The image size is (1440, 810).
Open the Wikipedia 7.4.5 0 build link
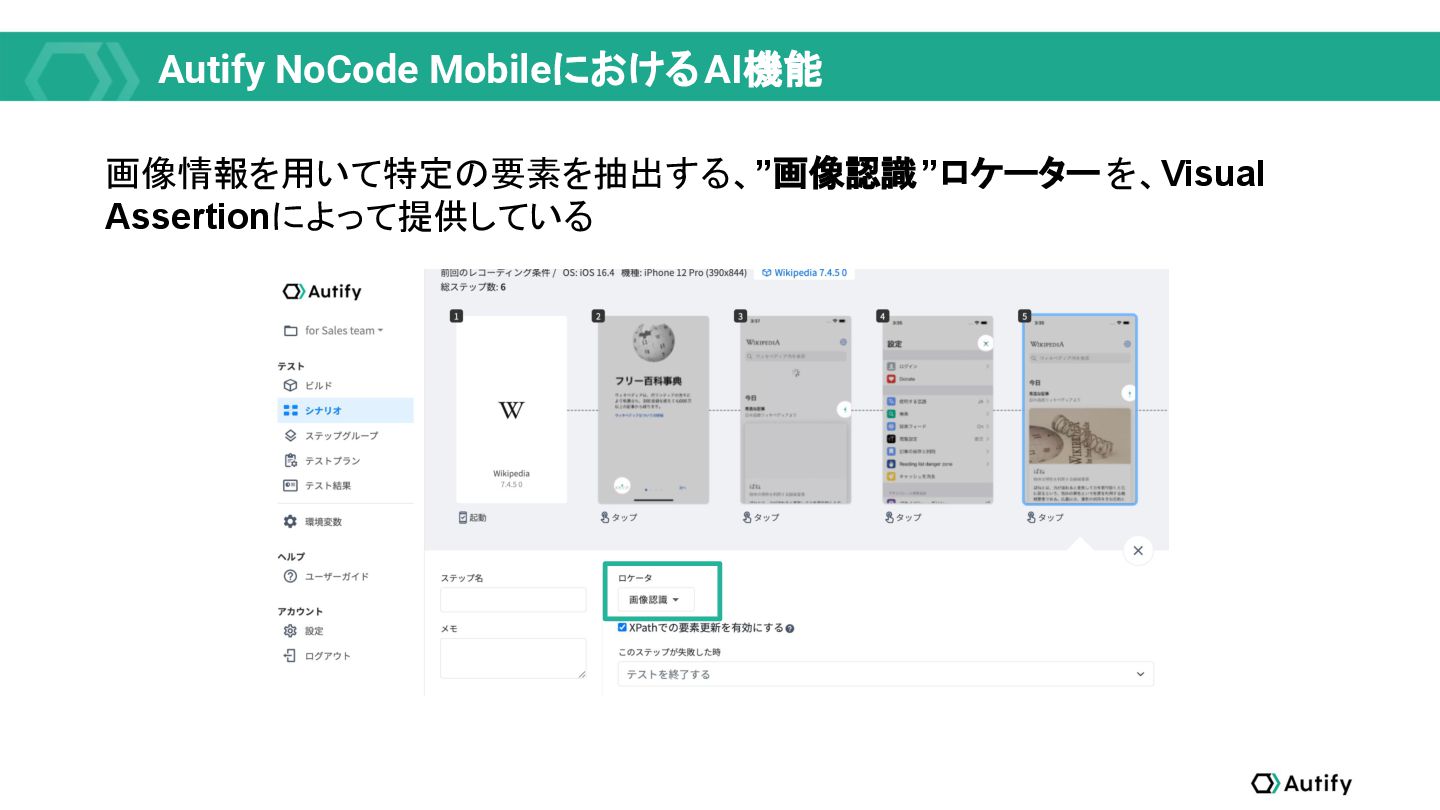point(803,272)
